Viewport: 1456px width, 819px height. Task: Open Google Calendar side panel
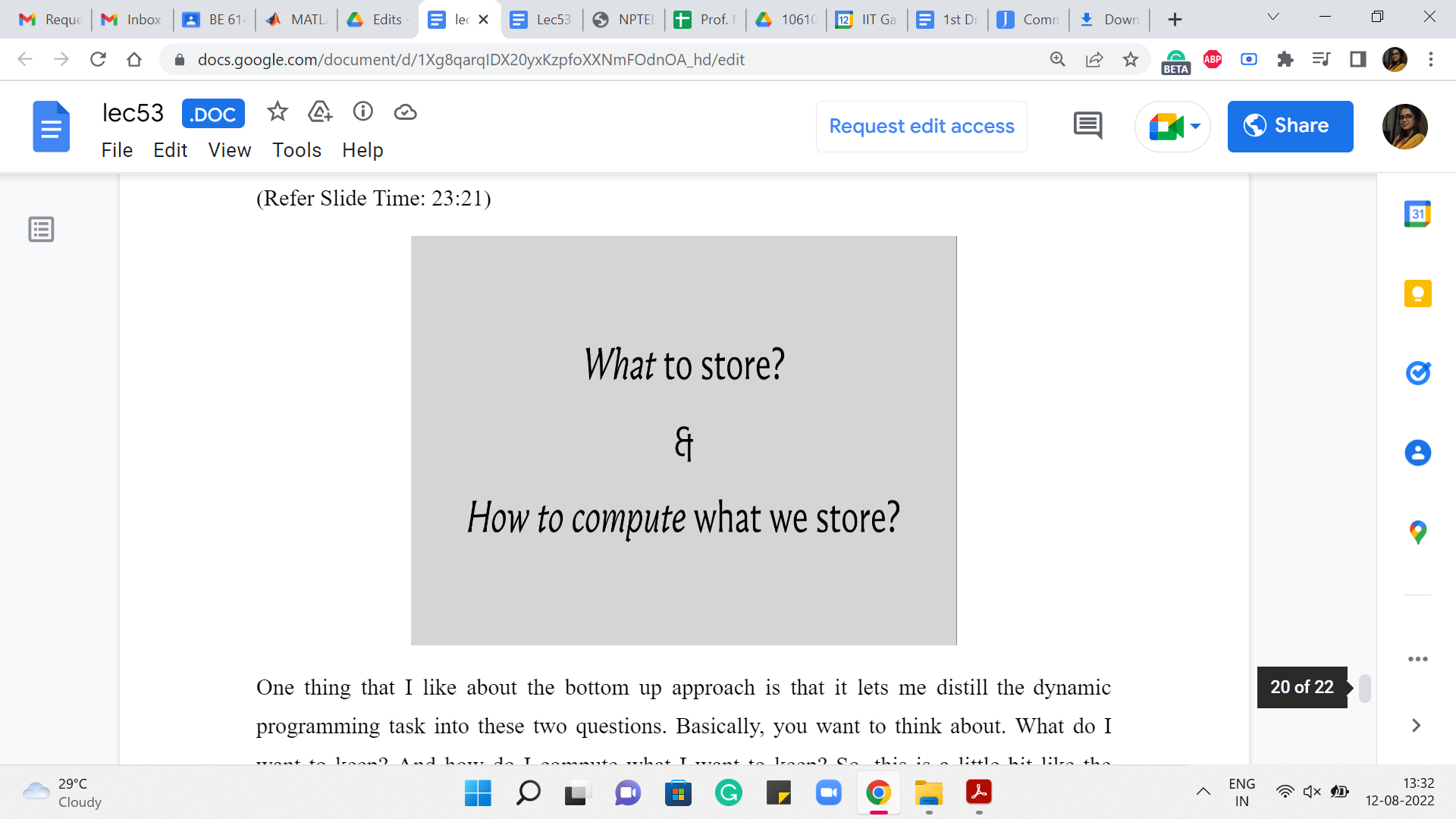click(x=1417, y=215)
